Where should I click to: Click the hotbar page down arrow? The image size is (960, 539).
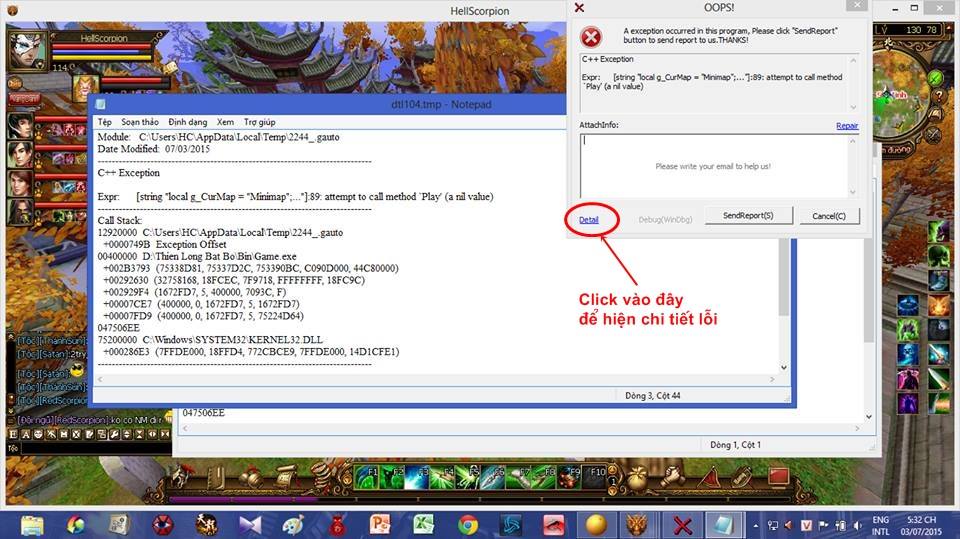612,491
